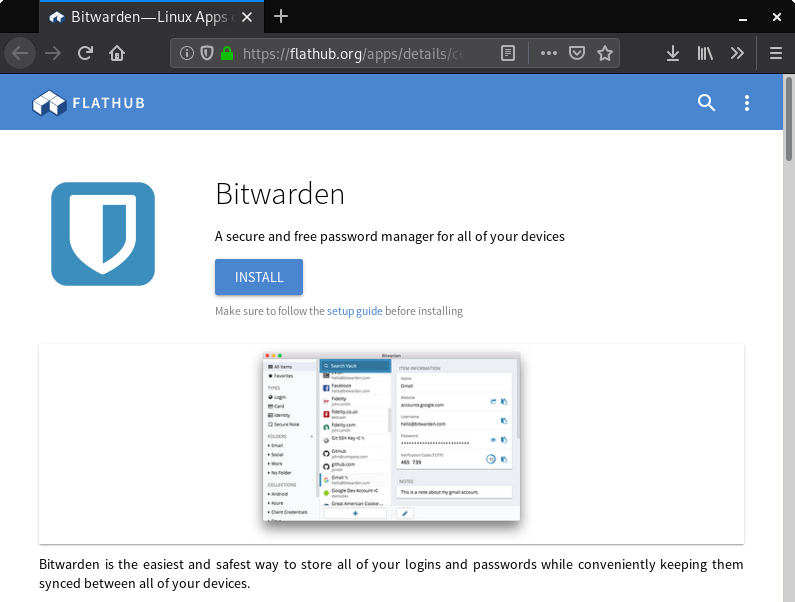Open the Library bookmarks and history menu

click(x=705, y=53)
